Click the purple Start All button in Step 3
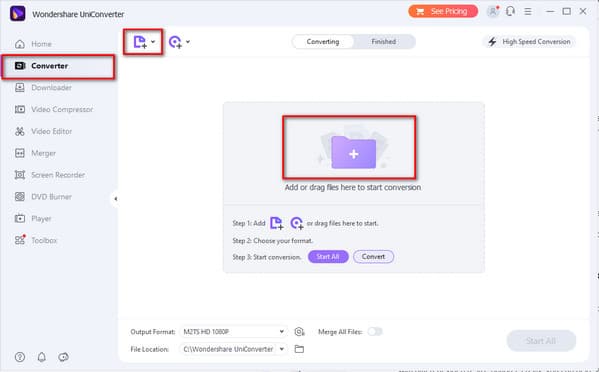 328,257
